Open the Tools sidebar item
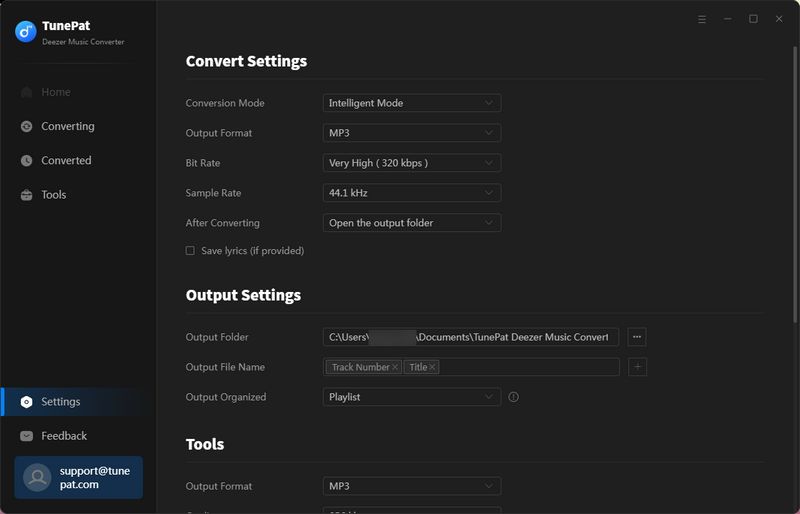This screenshot has height=514, width=800. pyautogui.click(x=53, y=195)
